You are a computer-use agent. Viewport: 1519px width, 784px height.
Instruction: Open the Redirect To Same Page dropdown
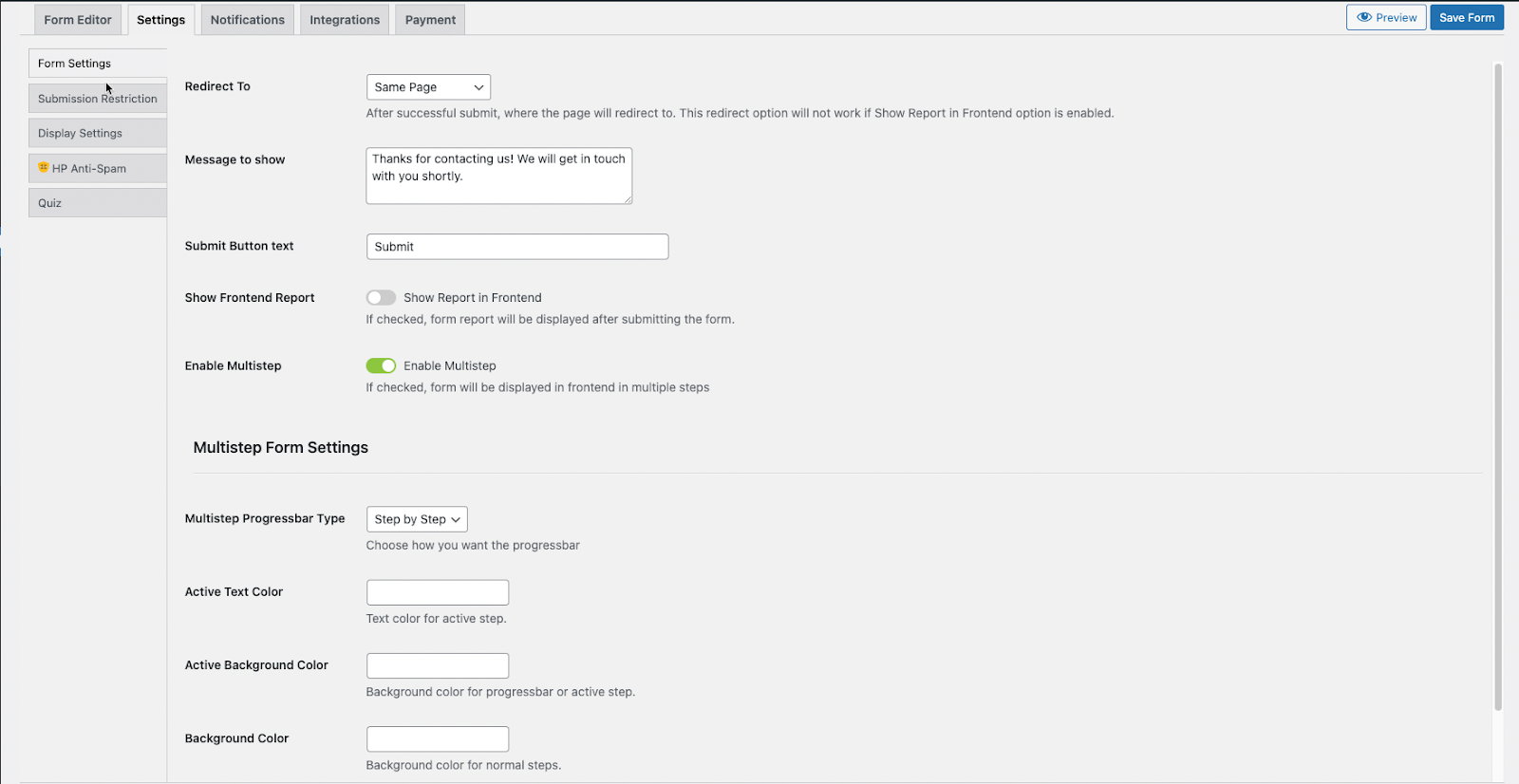pyautogui.click(x=428, y=87)
